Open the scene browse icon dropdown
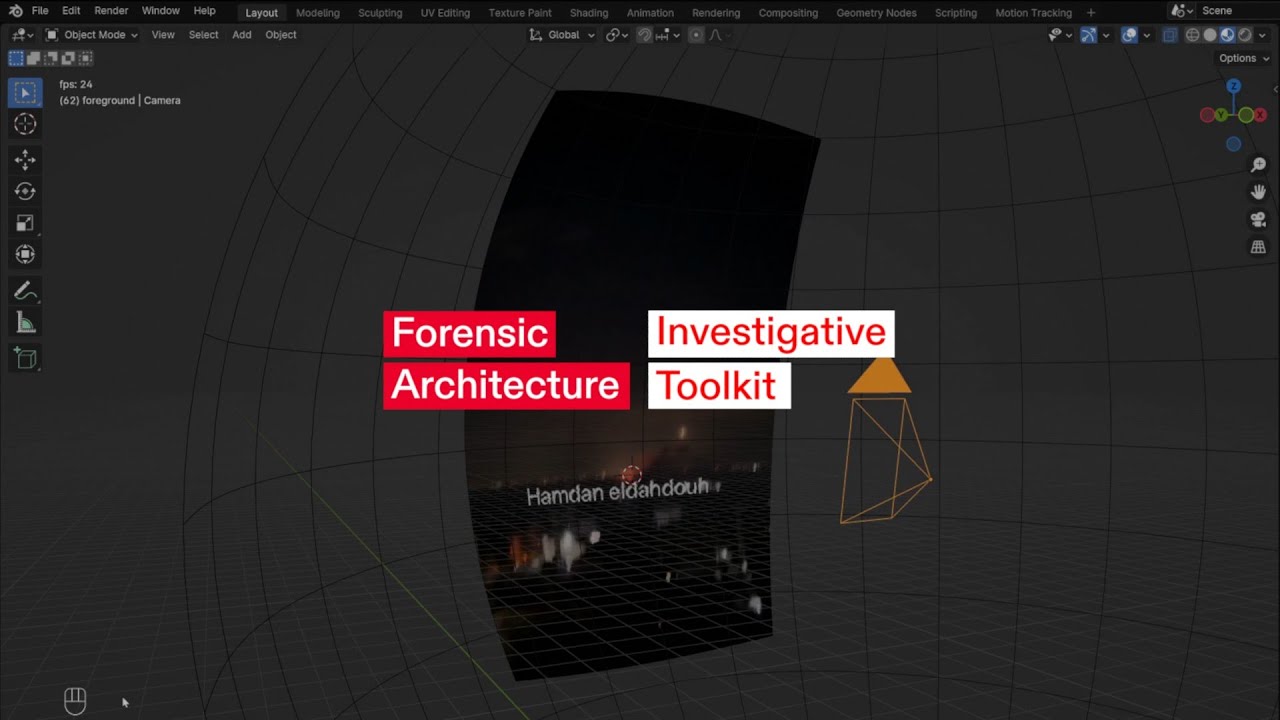 tap(1182, 11)
